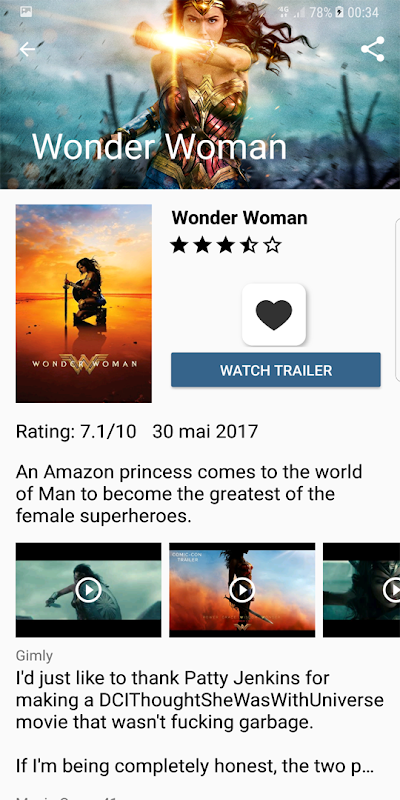Tap the Rating 7.1/10 text
This screenshot has width=400, height=800.
click(x=76, y=432)
